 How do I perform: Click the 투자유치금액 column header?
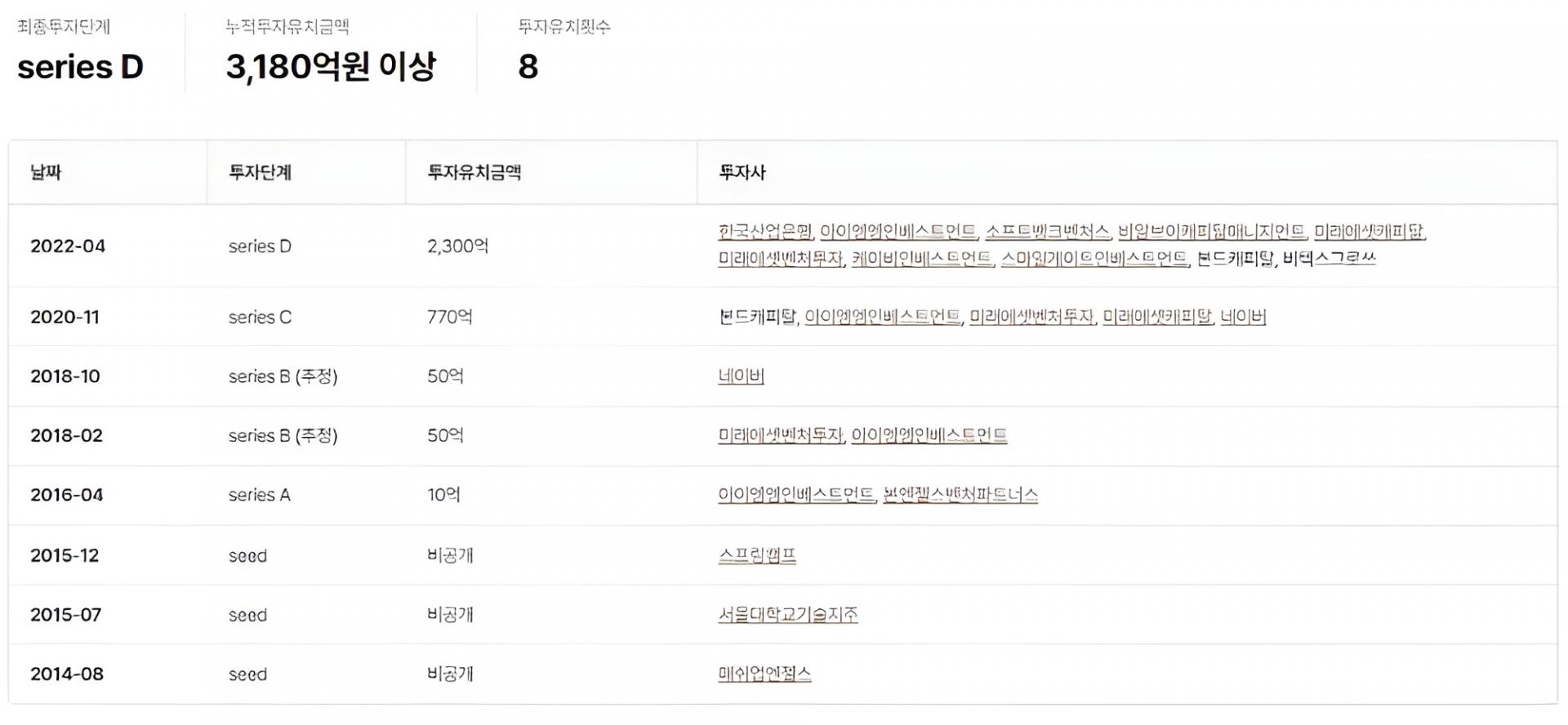pos(474,172)
